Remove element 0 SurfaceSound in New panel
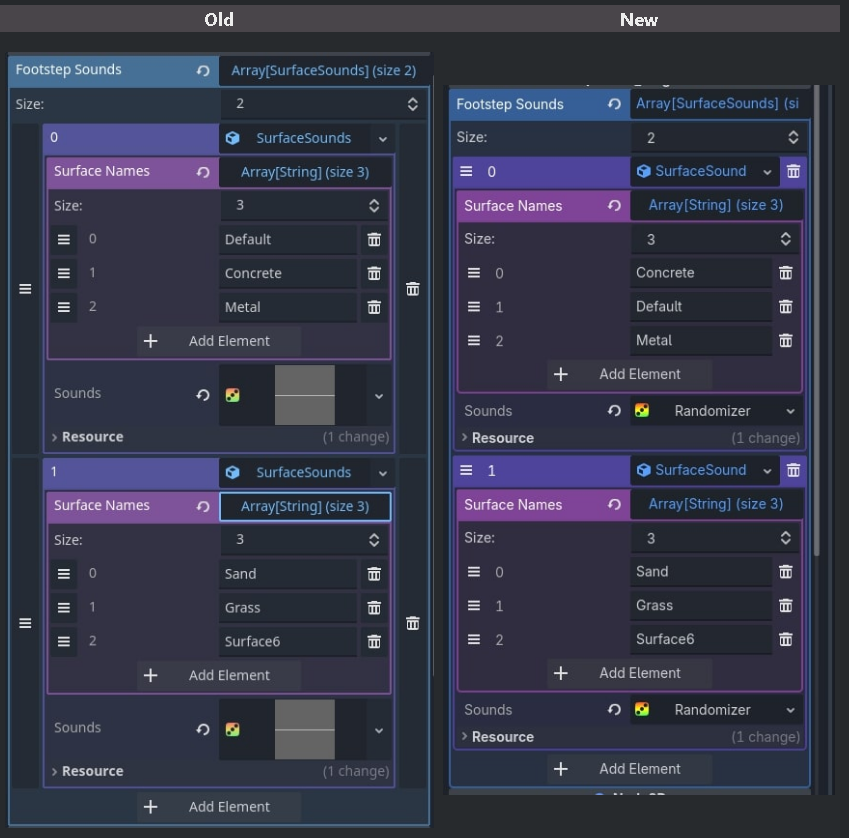The height and width of the screenshot is (838, 849). click(793, 171)
